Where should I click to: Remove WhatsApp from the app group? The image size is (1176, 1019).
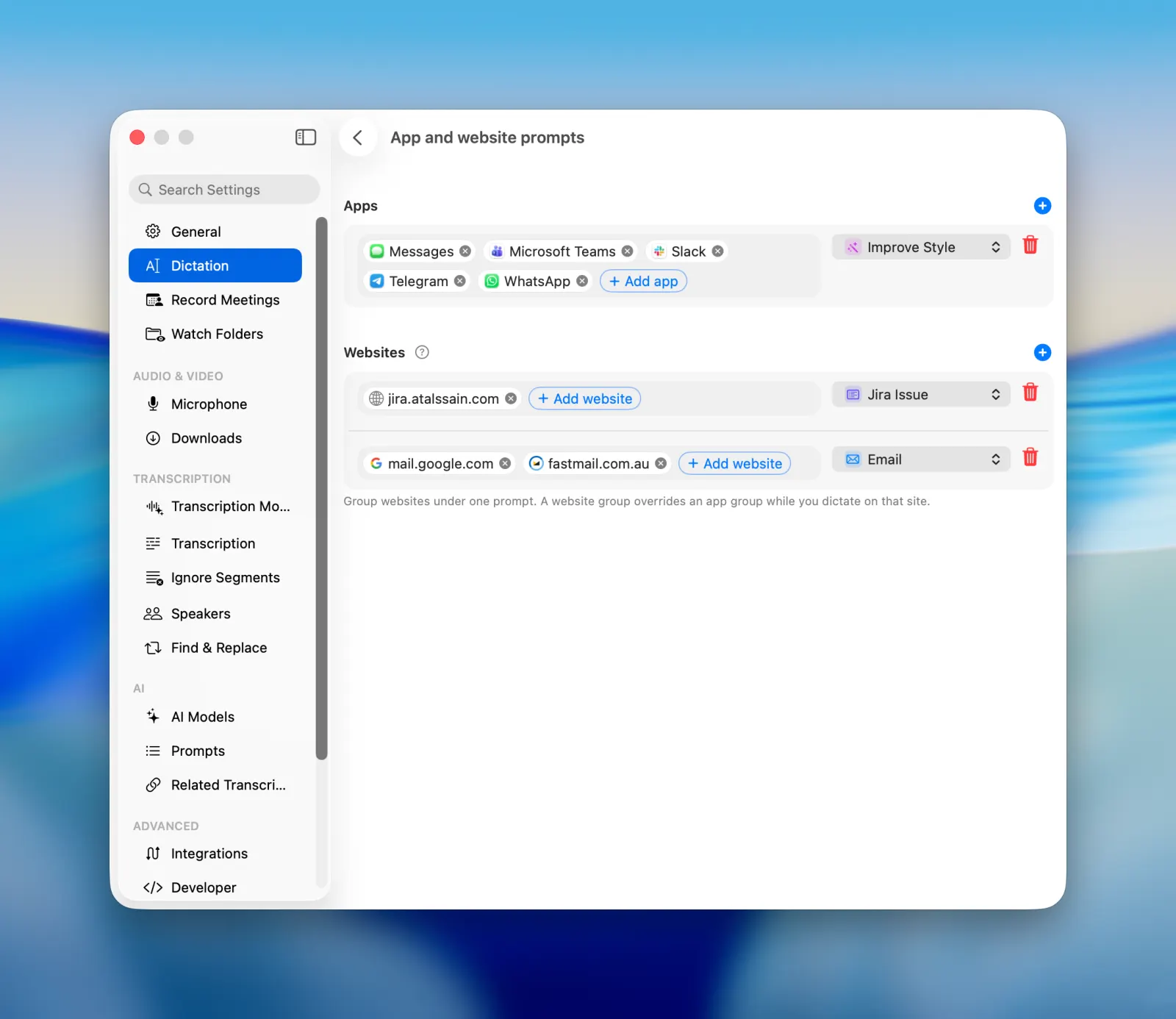(581, 281)
